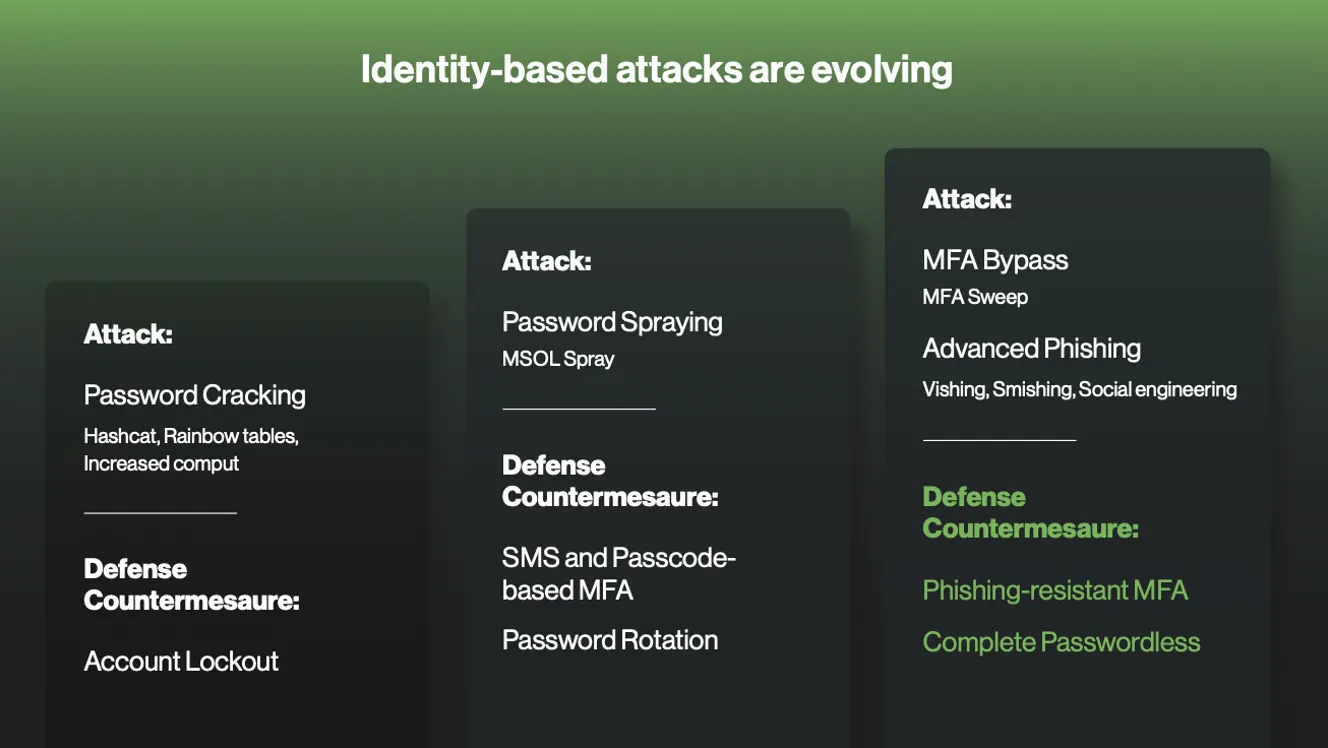Viewport: 1328px width, 748px height.
Task: Click the "Hashcat, Rainbow tables" subtitle text
Action: click(191, 437)
